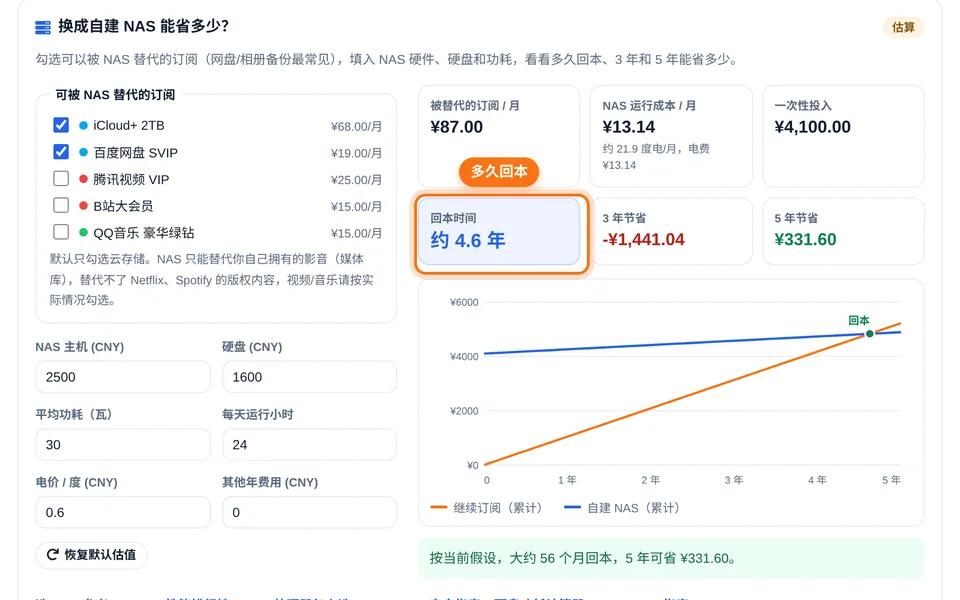Click the ¥68.00/月 price of iCloud+
Viewport: 960px width, 600px height.
[356, 126]
